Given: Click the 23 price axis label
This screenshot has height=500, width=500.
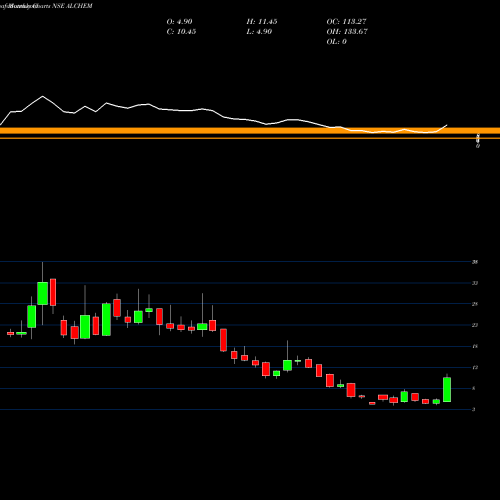Looking at the screenshot, I should point(475,325).
